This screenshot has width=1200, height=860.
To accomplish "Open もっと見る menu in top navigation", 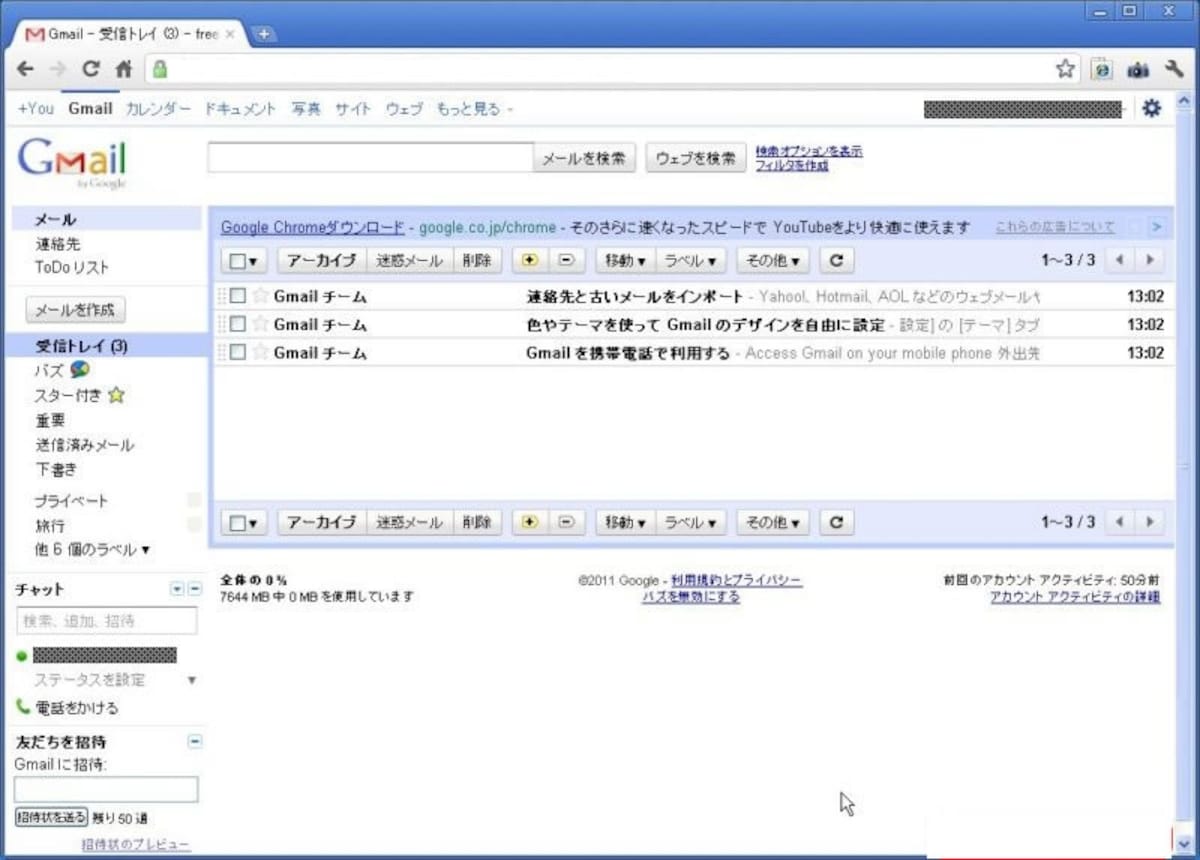I will click(x=474, y=109).
